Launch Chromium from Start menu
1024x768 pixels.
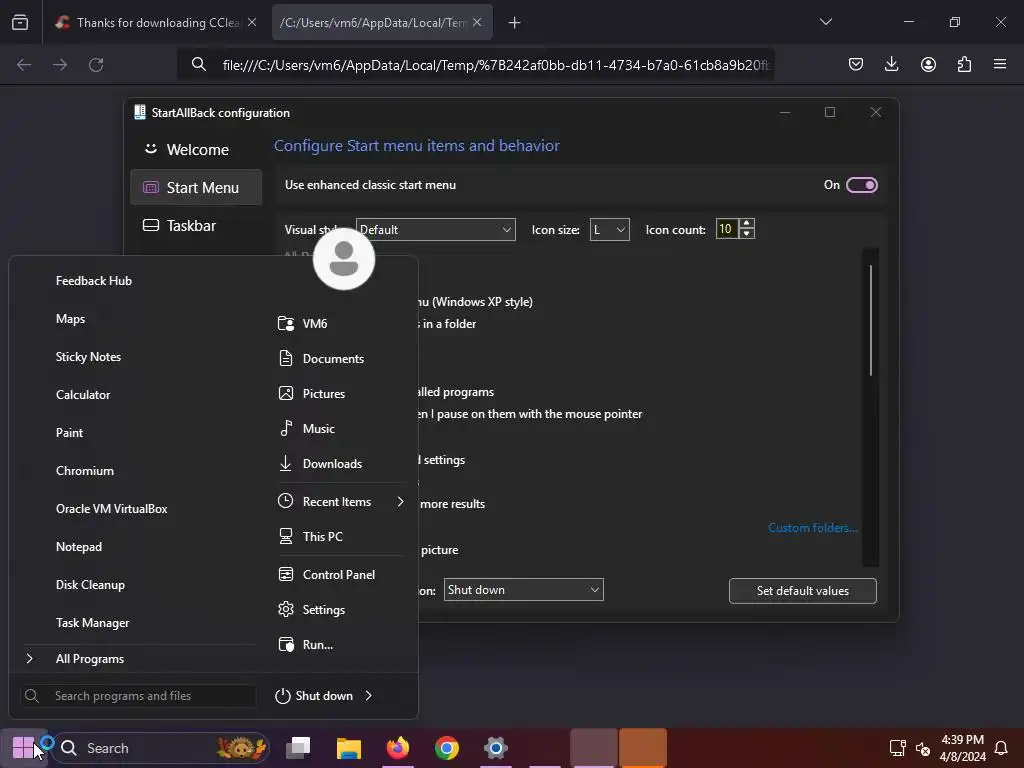click(84, 471)
